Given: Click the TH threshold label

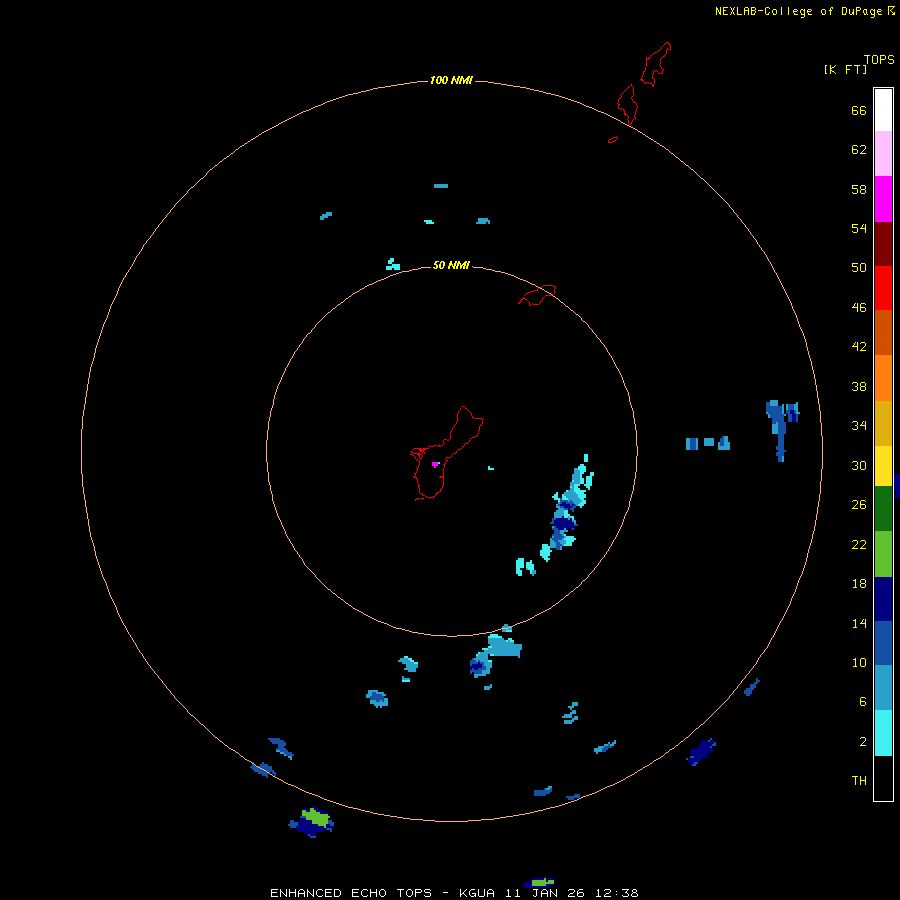Looking at the screenshot, I should [x=859, y=781].
